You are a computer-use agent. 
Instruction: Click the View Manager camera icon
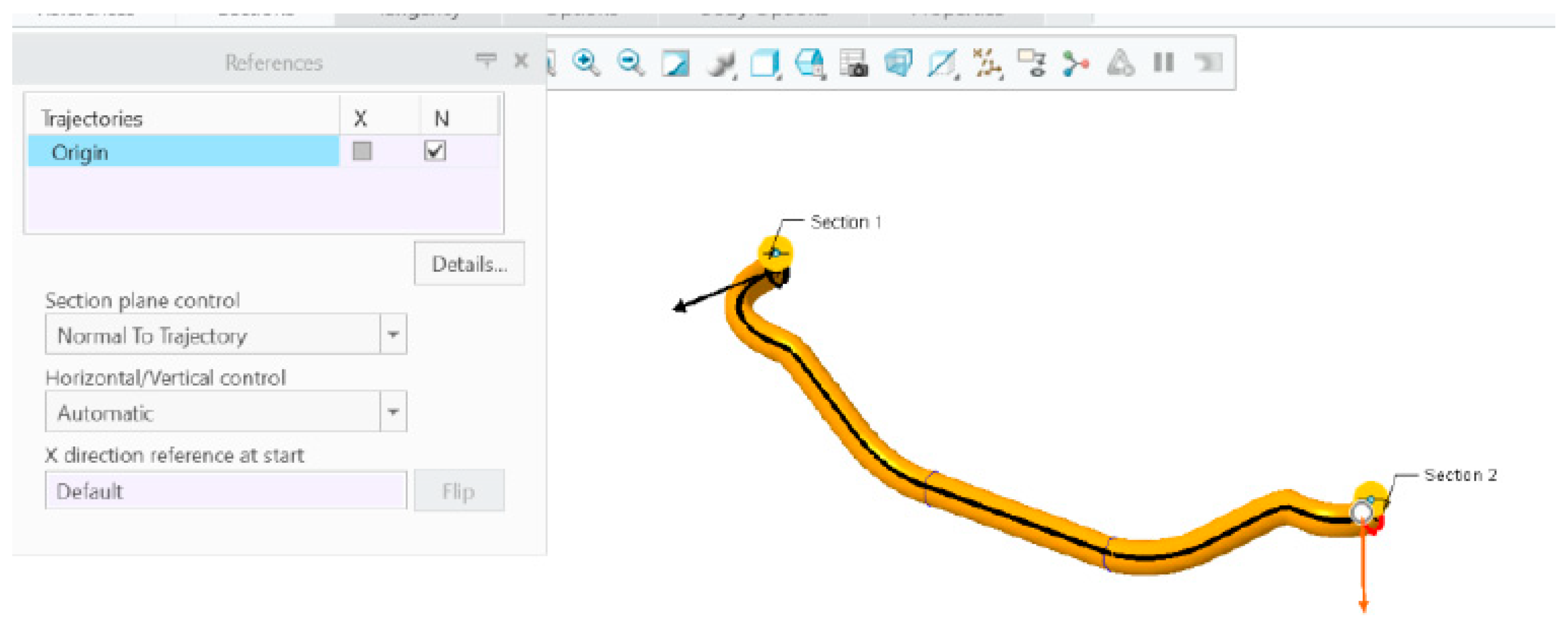(x=853, y=63)
